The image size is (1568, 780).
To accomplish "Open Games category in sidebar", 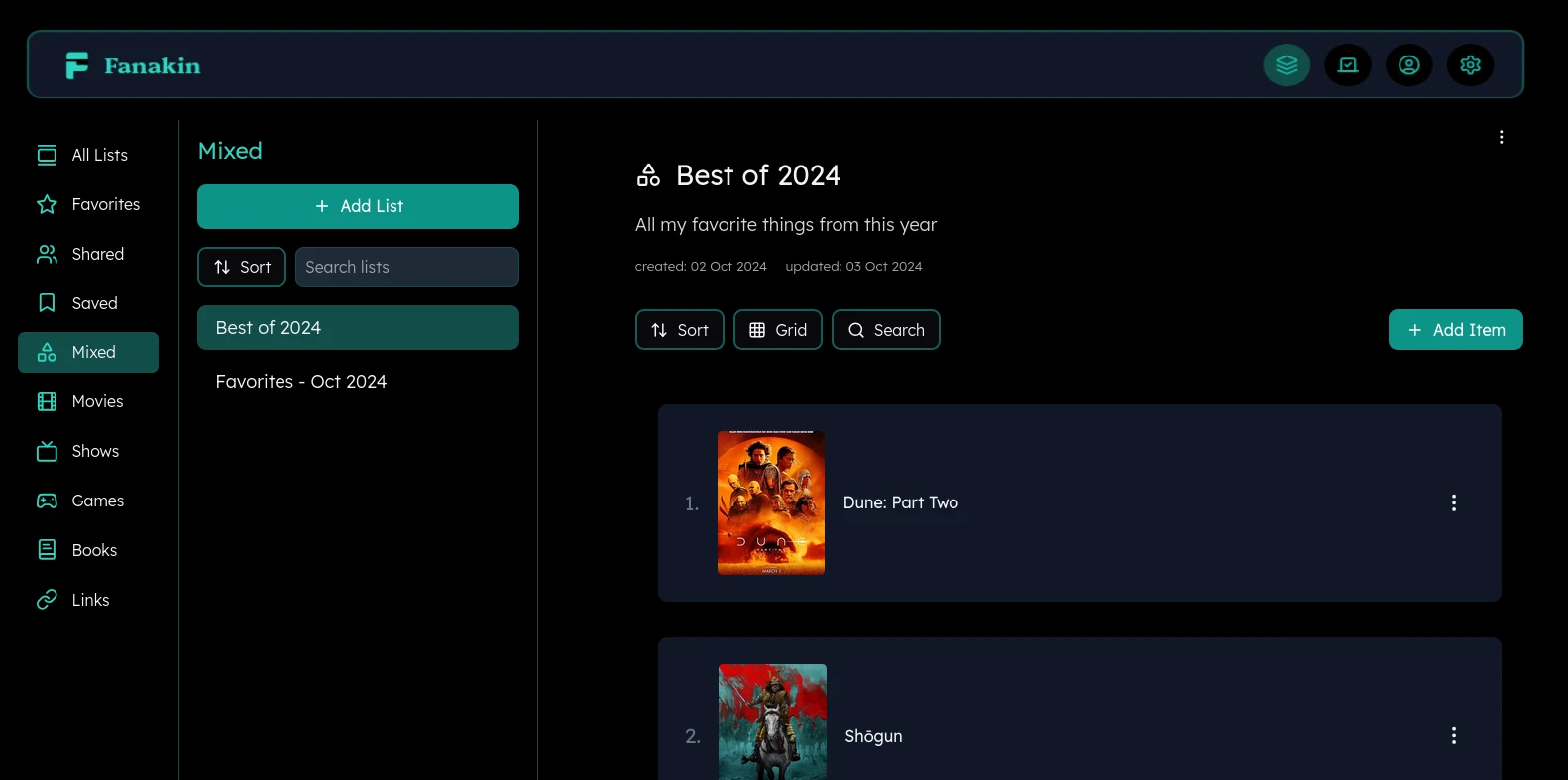I will (88, 501).
